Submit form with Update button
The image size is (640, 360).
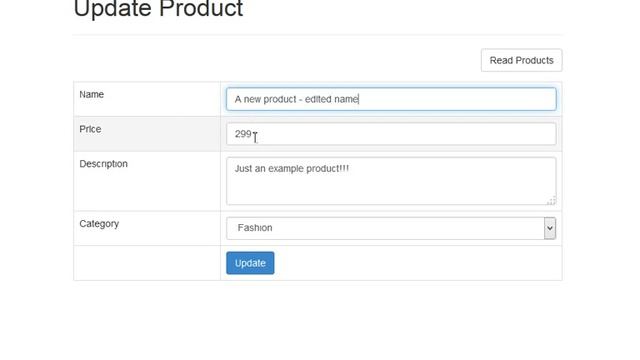[x=250, y=263]
